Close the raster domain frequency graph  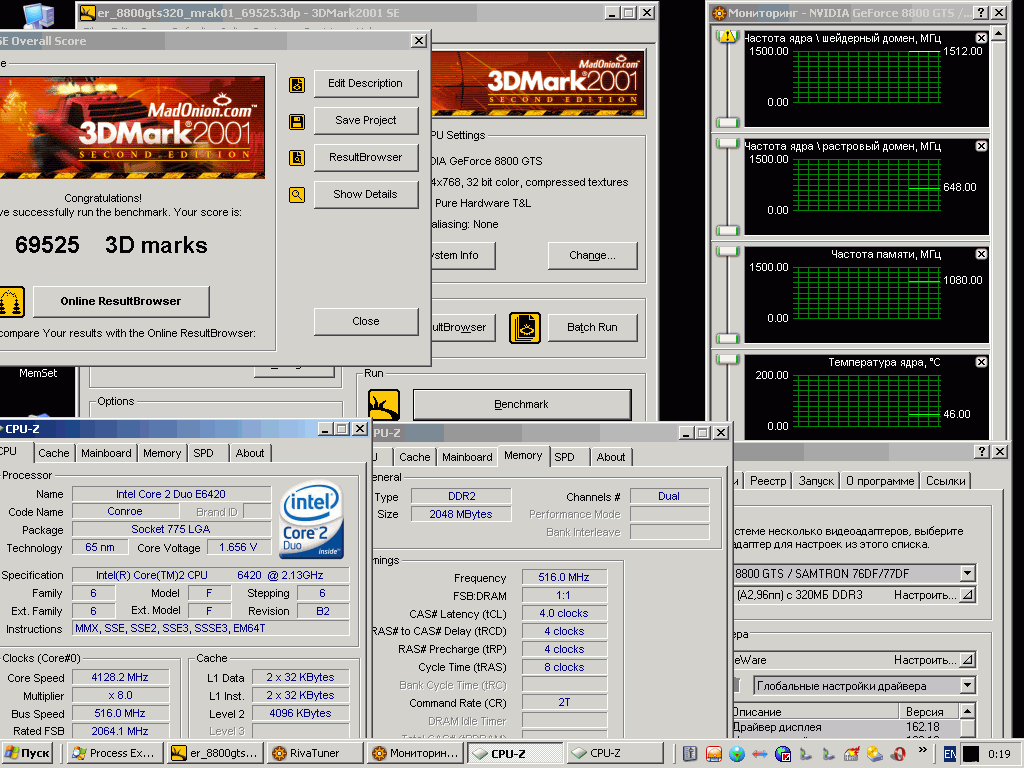click(981, 146)
